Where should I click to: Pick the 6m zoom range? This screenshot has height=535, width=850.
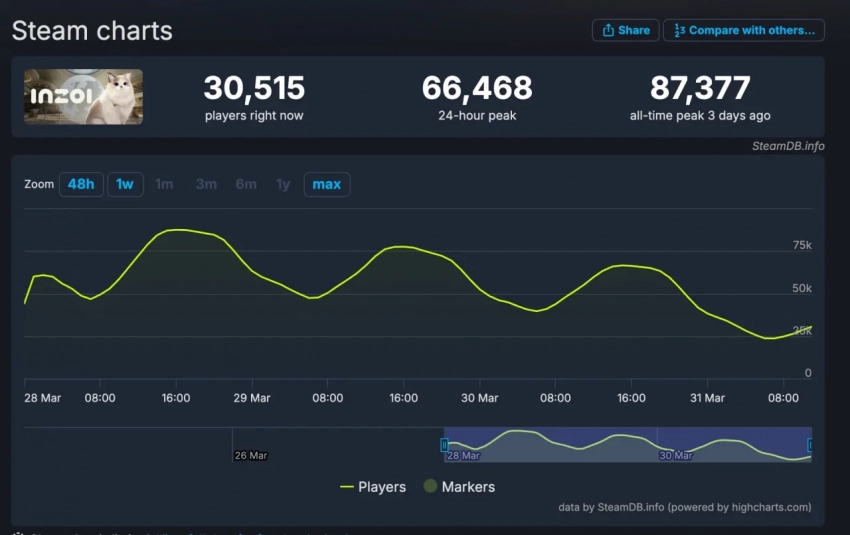[x=246, y=184]
